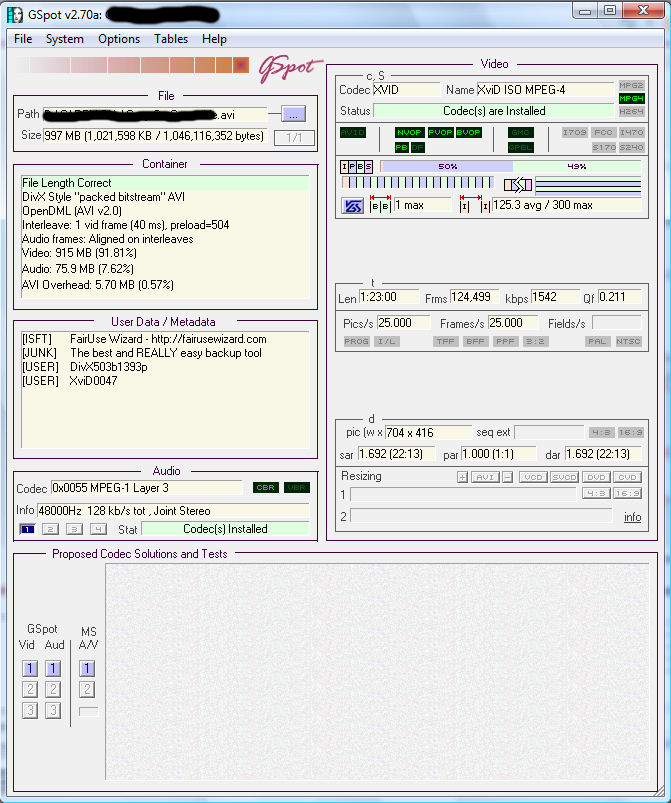The height and width of the screenshot is (803, 671).
Task: Click the video Codec XVID field
Action: (x=406, y=90)
